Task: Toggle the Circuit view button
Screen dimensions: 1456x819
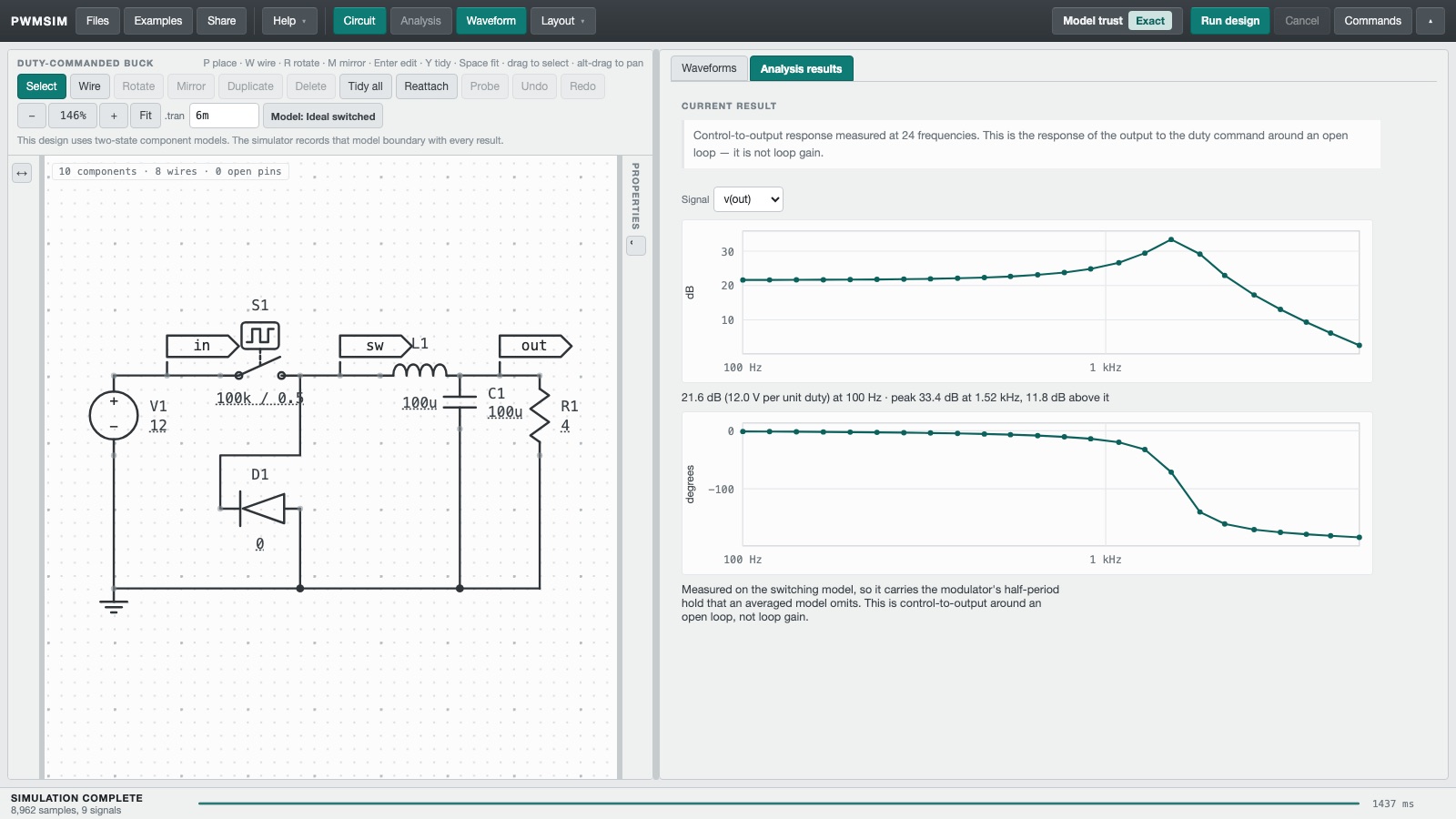Action: tap(359, 21)
